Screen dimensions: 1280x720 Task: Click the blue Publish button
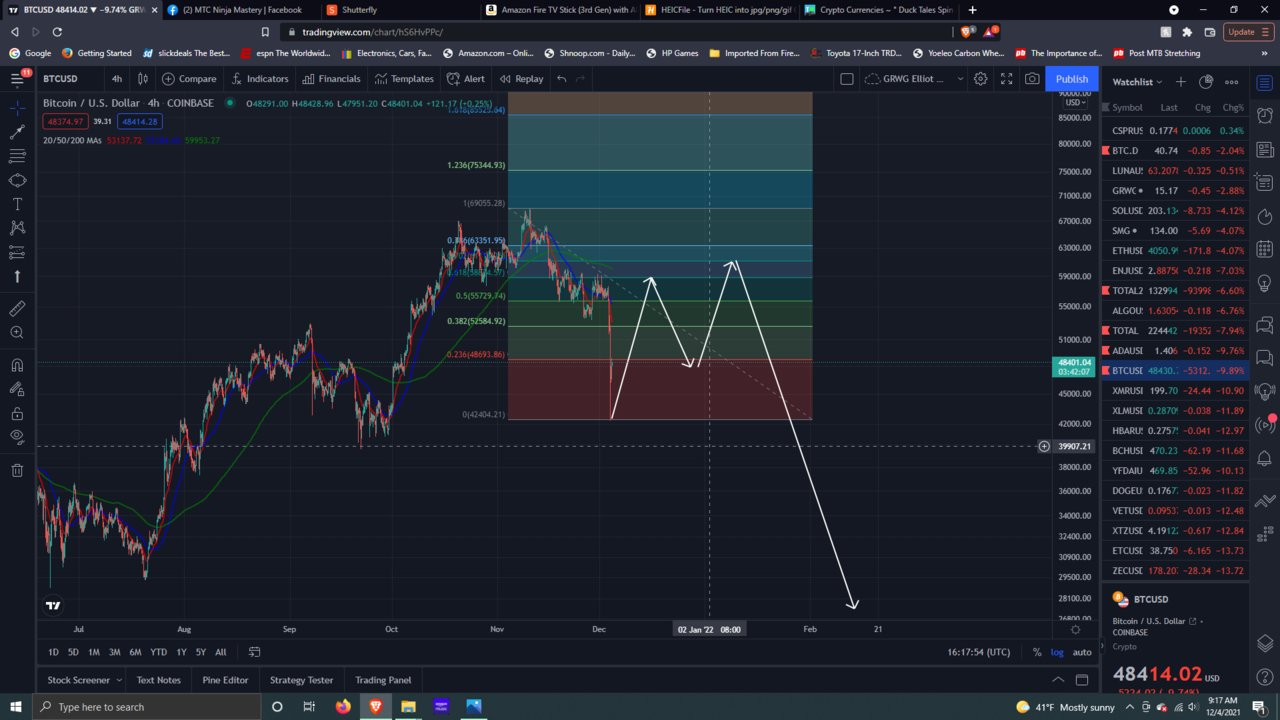[x=1072, y=79]
